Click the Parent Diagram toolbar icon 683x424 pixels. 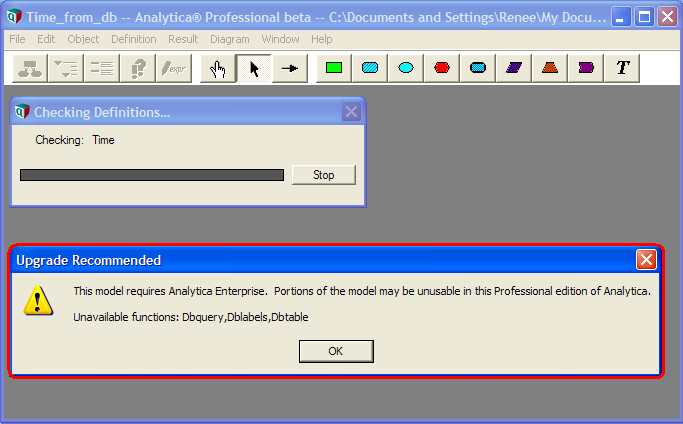tap(30, 68)
